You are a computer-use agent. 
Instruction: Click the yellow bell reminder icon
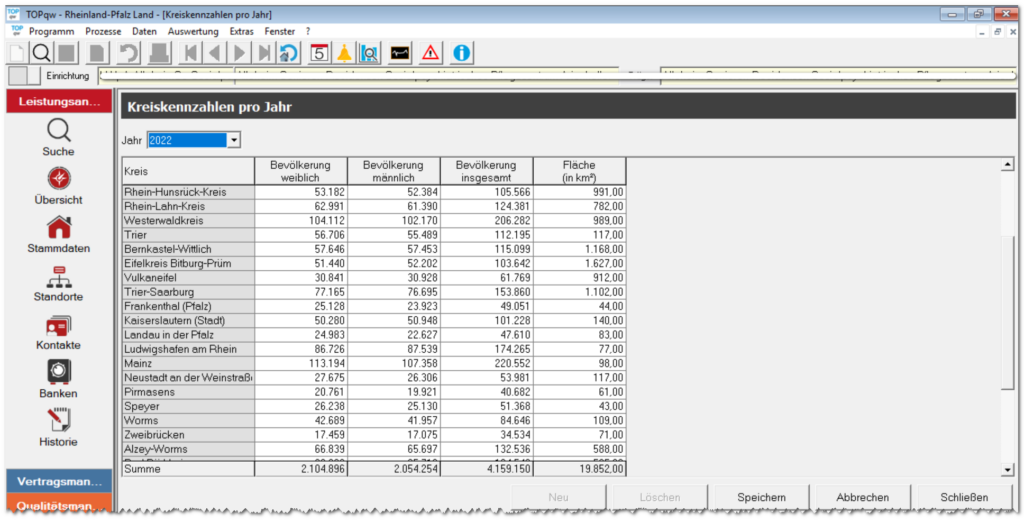pos(344,53)
